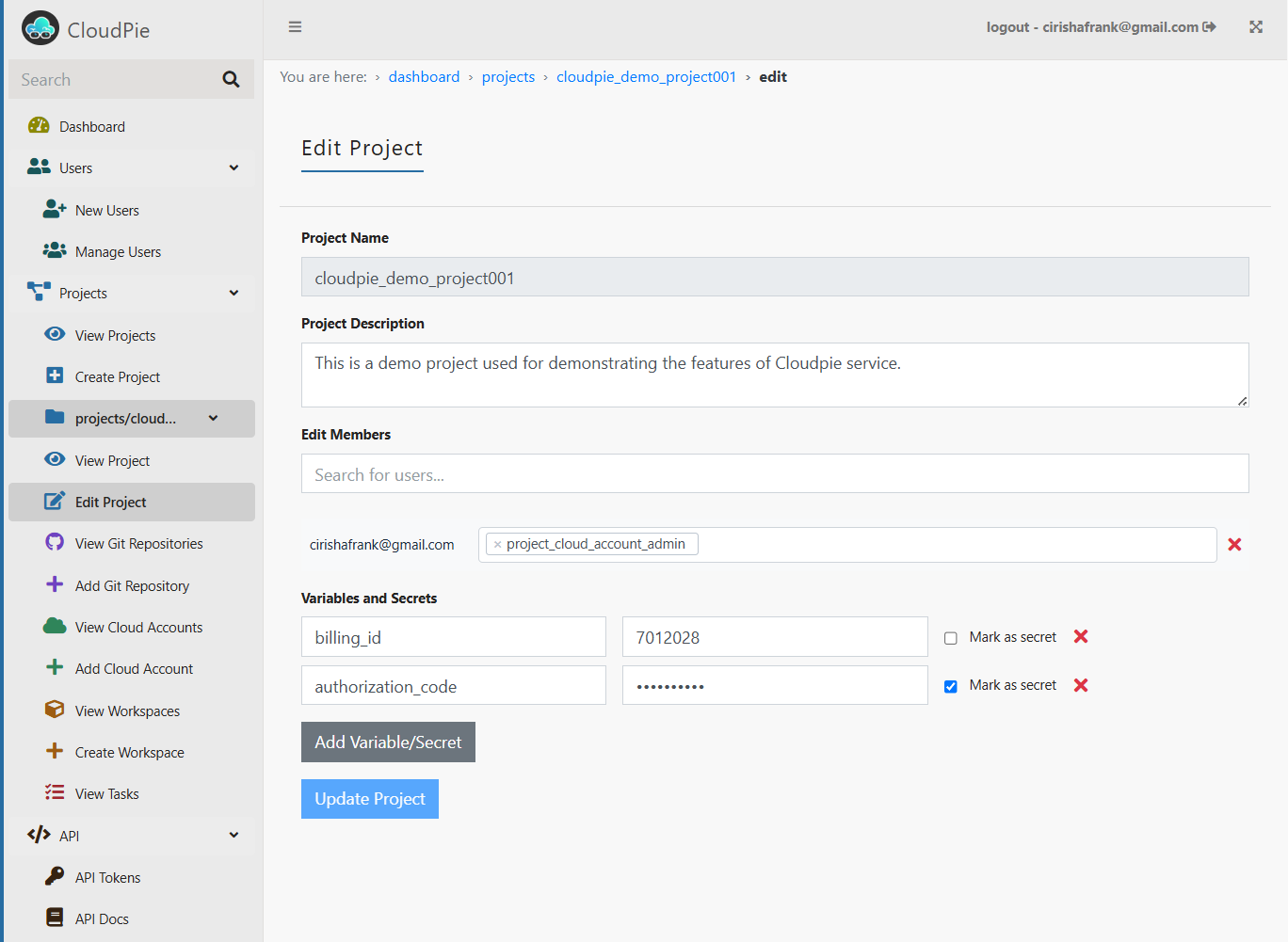Delete the billing_id variable row
Viewport: 1288px width, 942px height.
[x=1081, y=637]
